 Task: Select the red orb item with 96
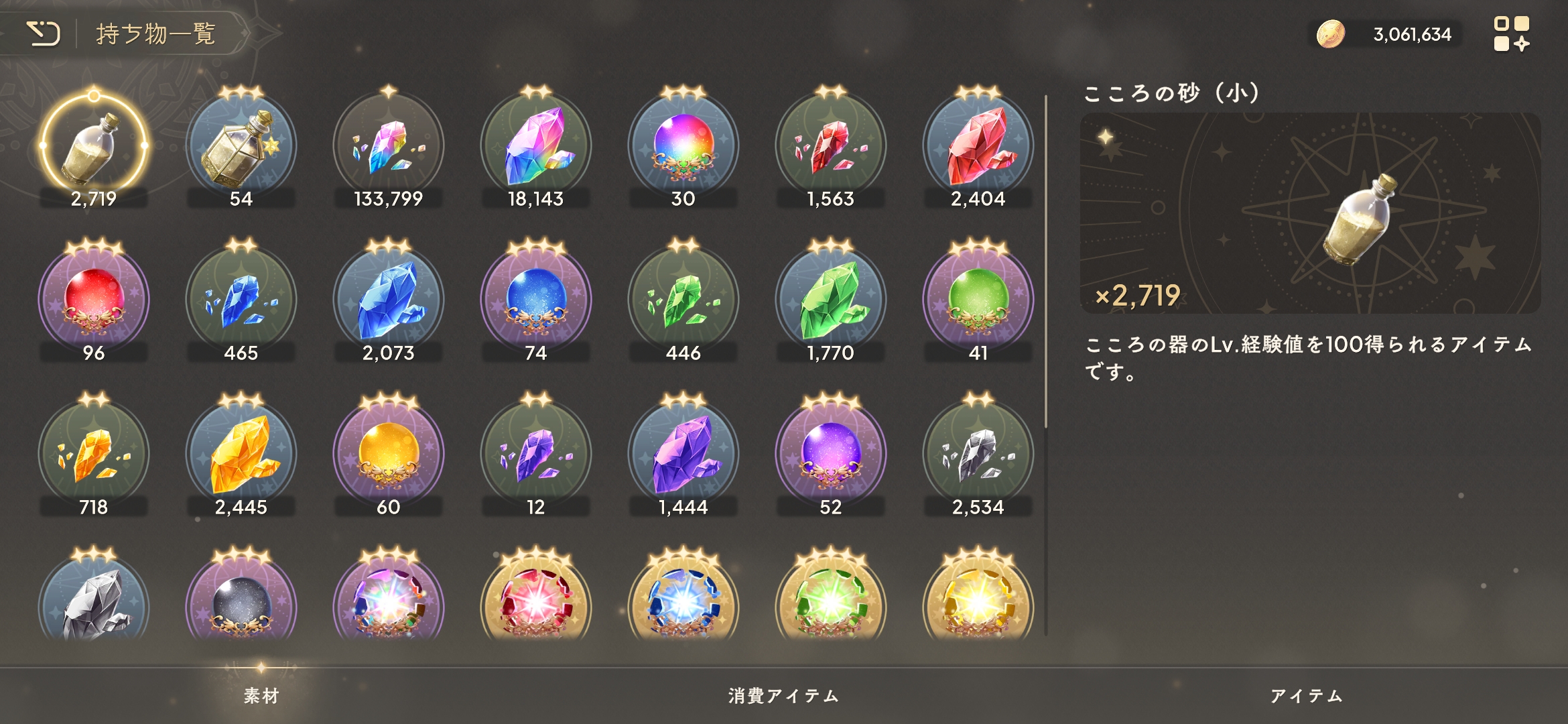coord(94,300)
